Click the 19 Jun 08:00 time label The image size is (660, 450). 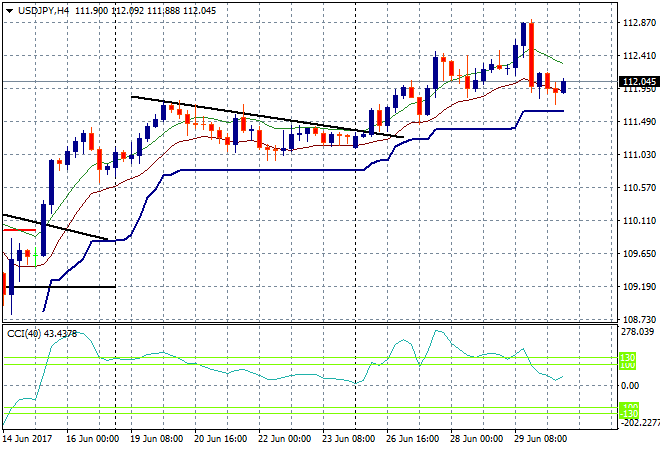[157, 439]
